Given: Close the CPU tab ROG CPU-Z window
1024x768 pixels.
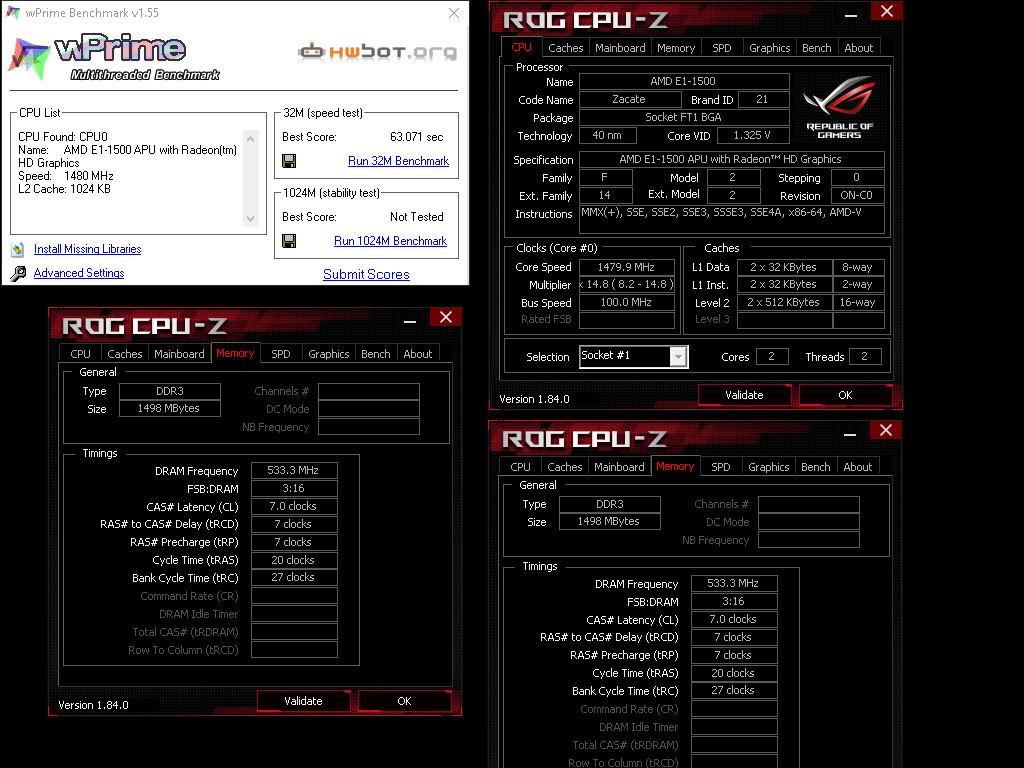Looking at the screenshot, I should (887, 11).
